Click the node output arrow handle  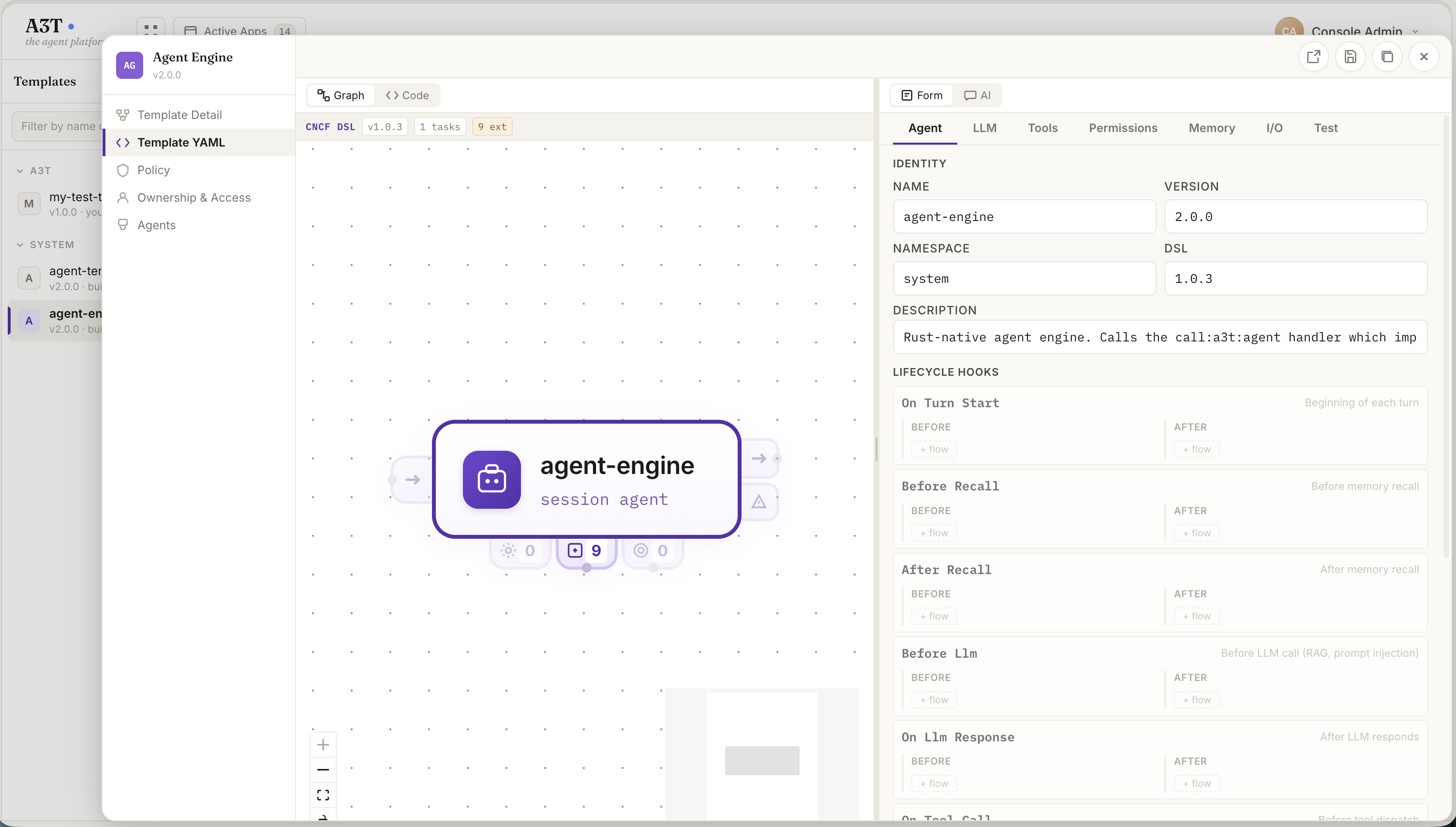(760, 458)
